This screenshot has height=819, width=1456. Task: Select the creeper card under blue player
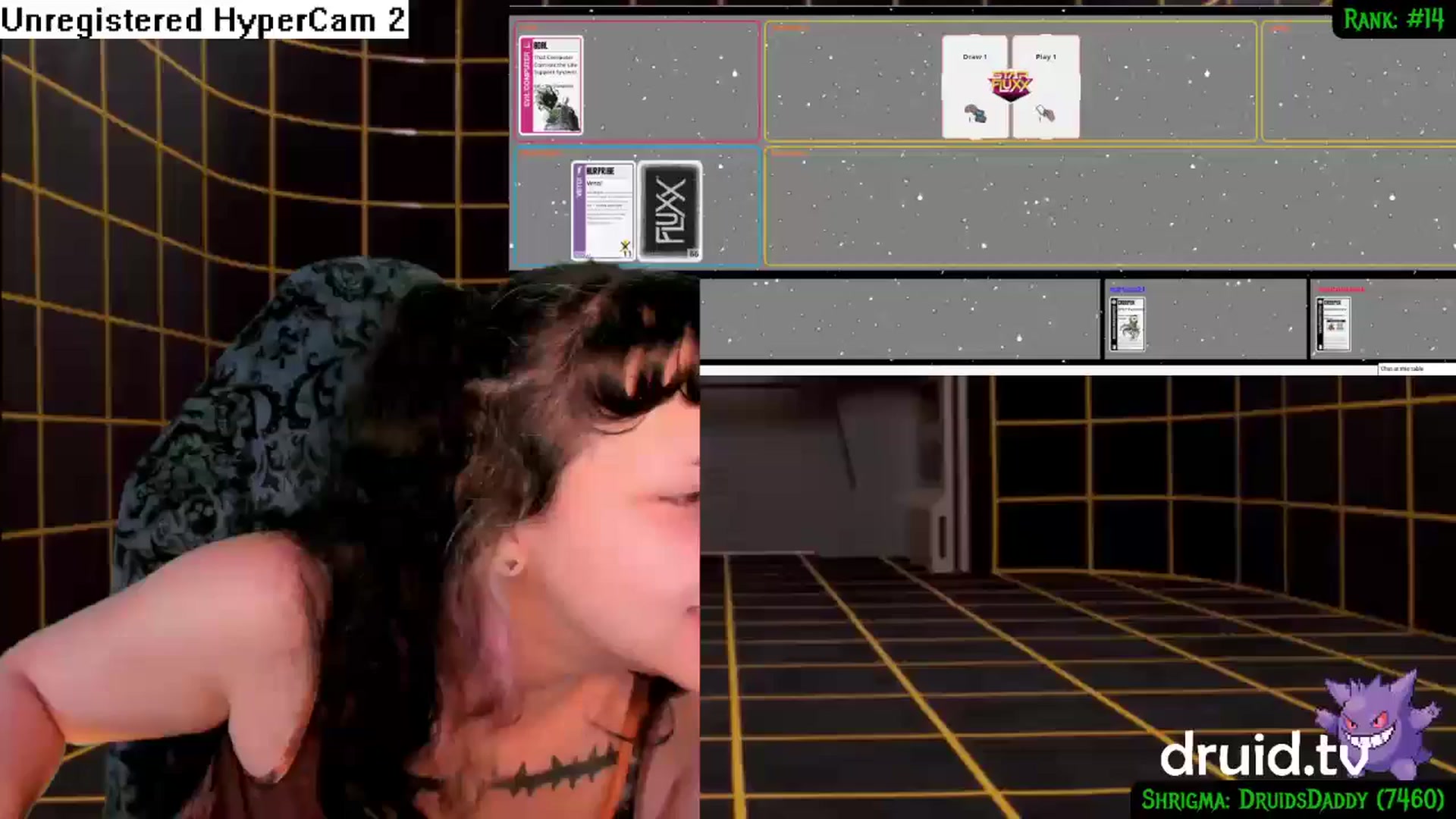1127,324
